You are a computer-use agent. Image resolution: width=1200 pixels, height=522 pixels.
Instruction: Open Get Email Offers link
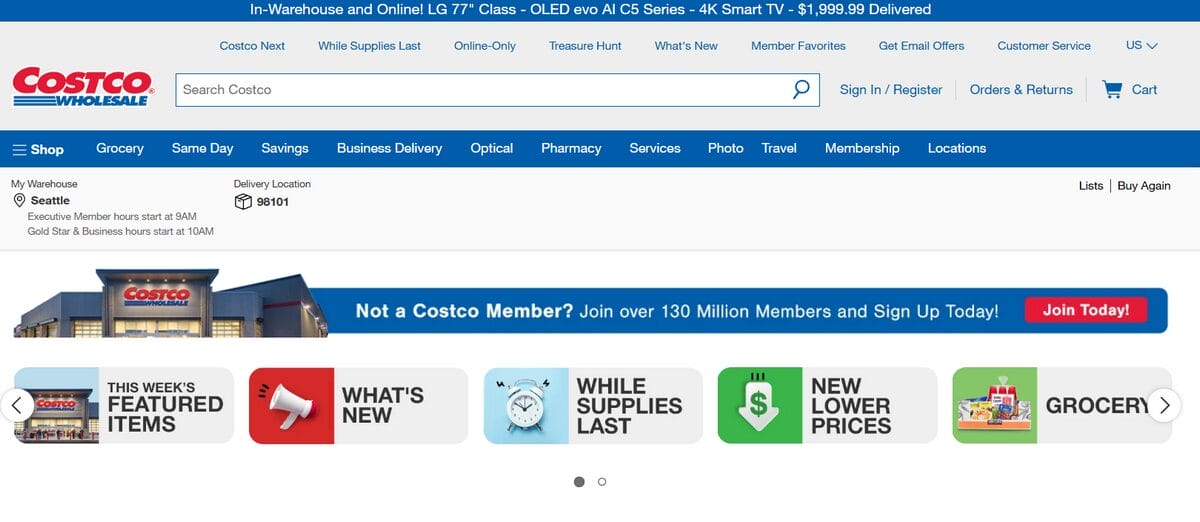point(922,46)
